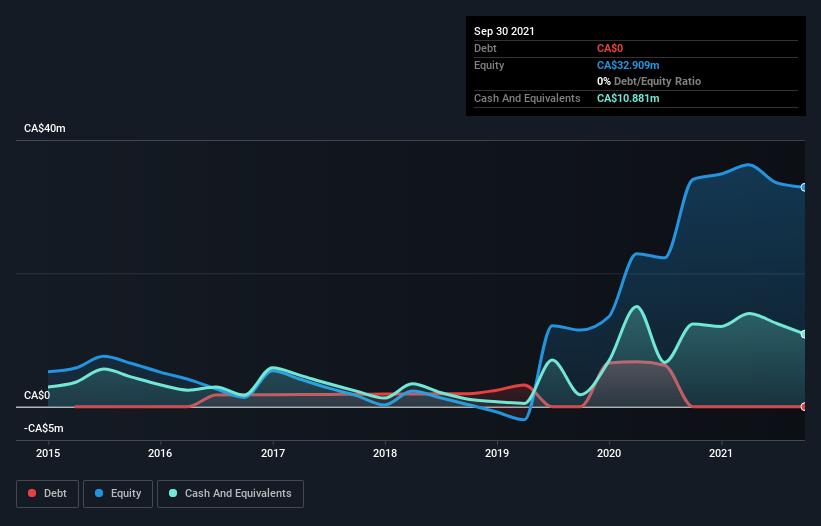Select the teal Cash endpoint marker
821x526 pixels.
804,334
